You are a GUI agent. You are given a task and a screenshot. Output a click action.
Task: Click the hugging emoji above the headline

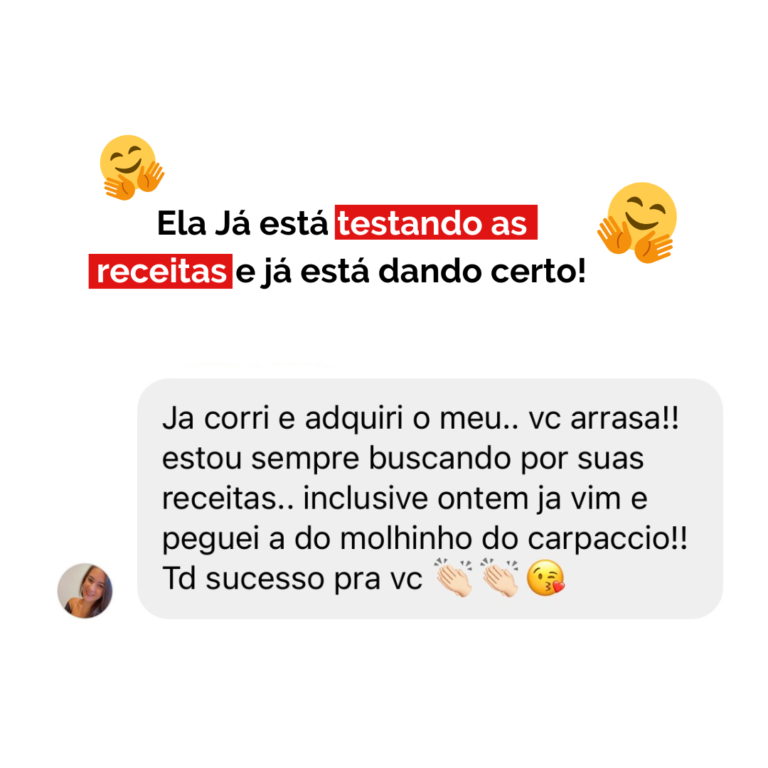pos(132,167)
